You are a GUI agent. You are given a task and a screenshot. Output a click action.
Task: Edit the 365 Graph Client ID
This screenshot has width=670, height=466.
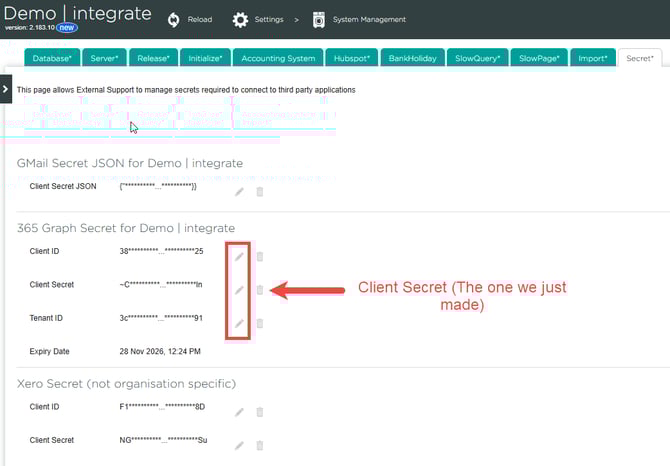(239, 256)
